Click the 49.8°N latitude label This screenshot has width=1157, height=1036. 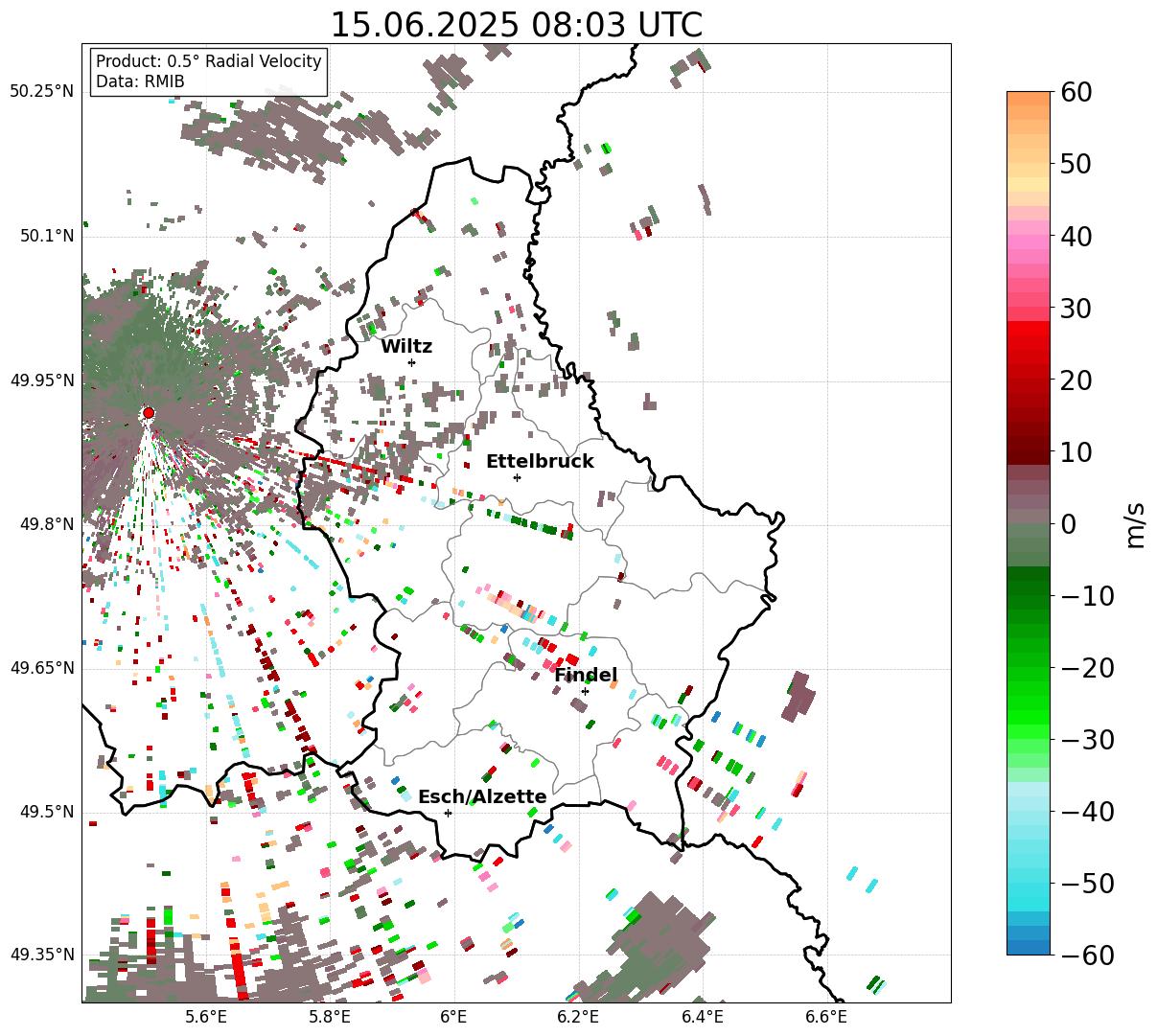[47, 524]
